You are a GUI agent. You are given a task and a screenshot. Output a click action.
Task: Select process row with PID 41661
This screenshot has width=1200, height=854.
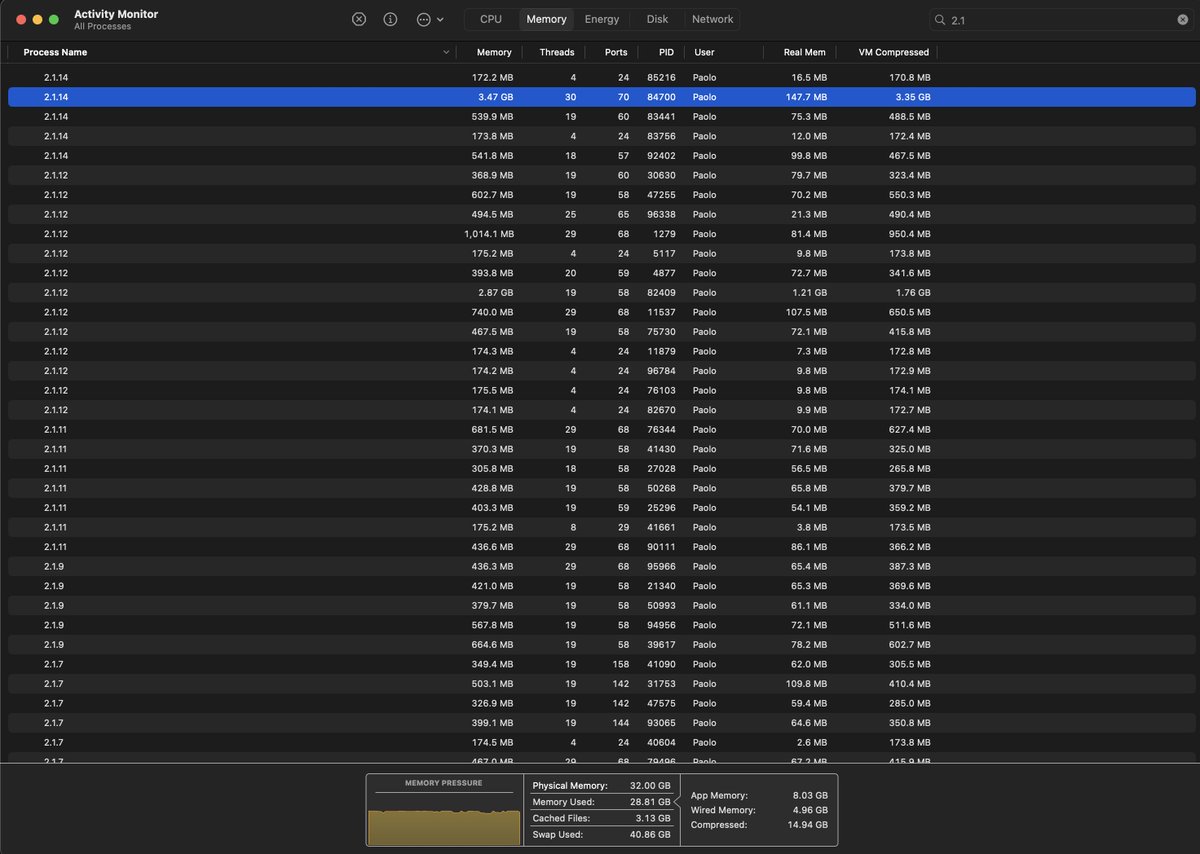(x=602, y=527)
